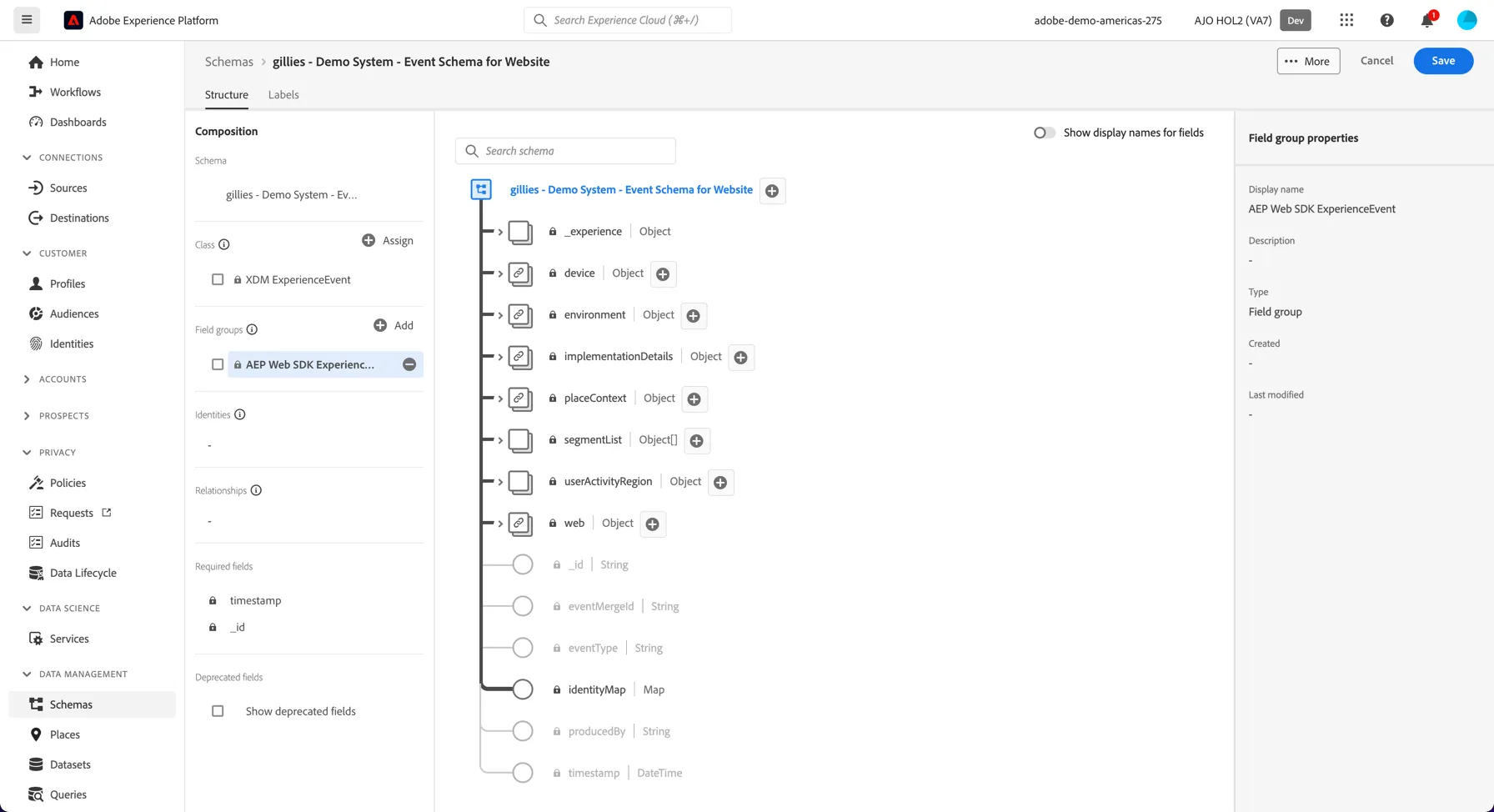Screen dimensions: 1494x812
Task: Expand the _experience object node
Action: pos(500,232)
